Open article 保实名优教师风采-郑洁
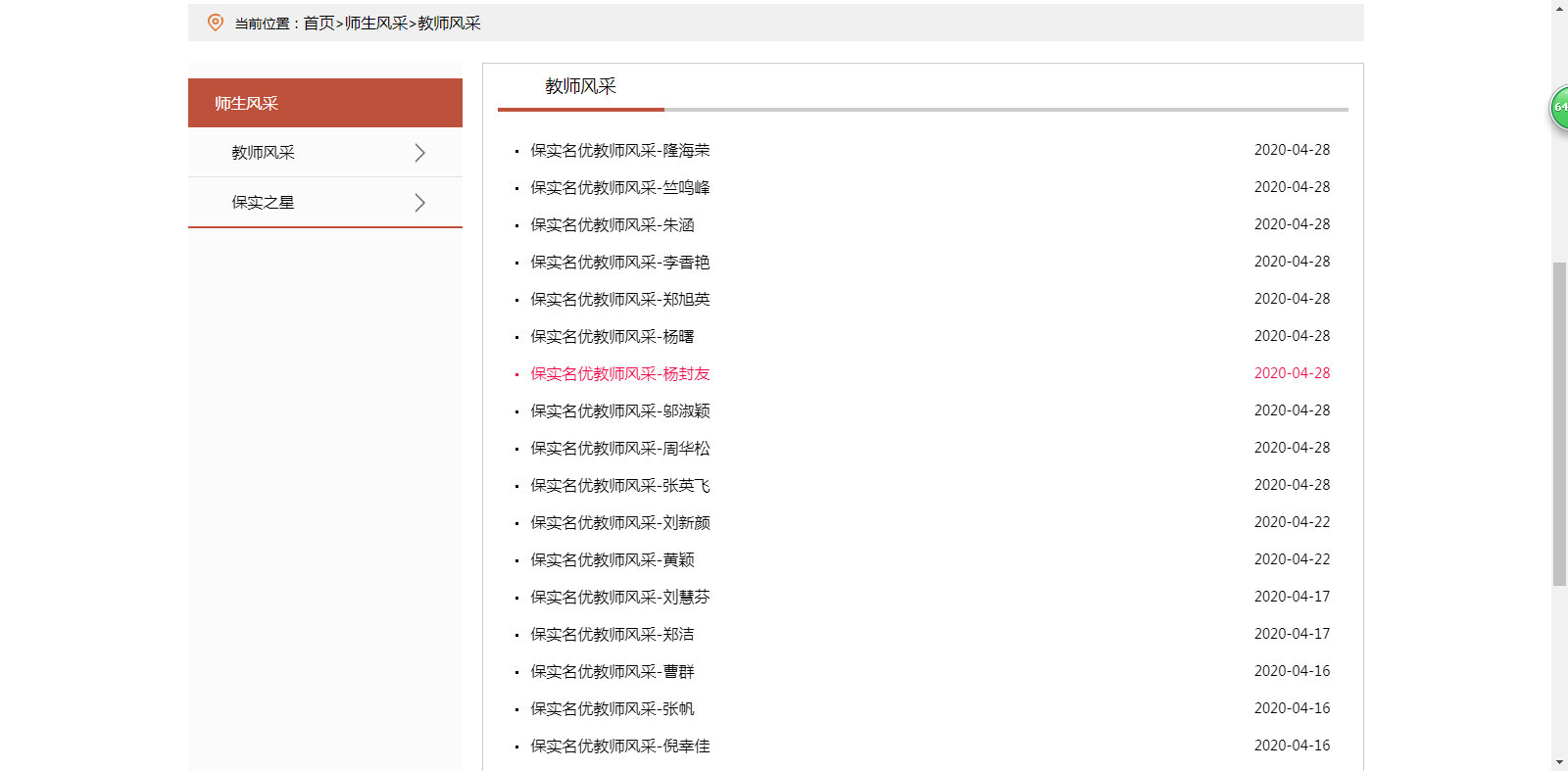 pyautogui.click(x=612, y=635)
